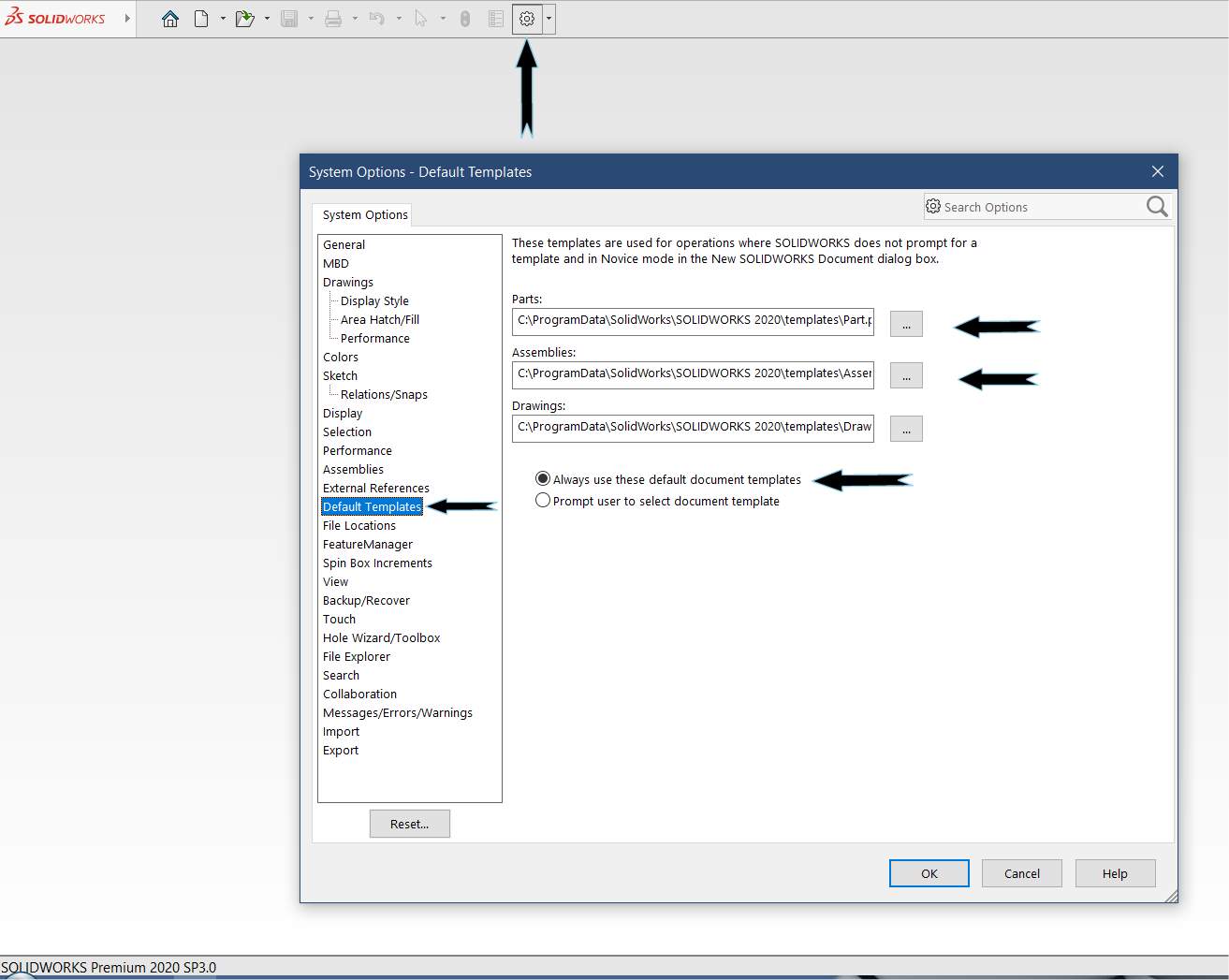Click the SOLIDWORKS logo
Image resolution: width=1229 pixels, height=980 pixels.
[55, 18]
